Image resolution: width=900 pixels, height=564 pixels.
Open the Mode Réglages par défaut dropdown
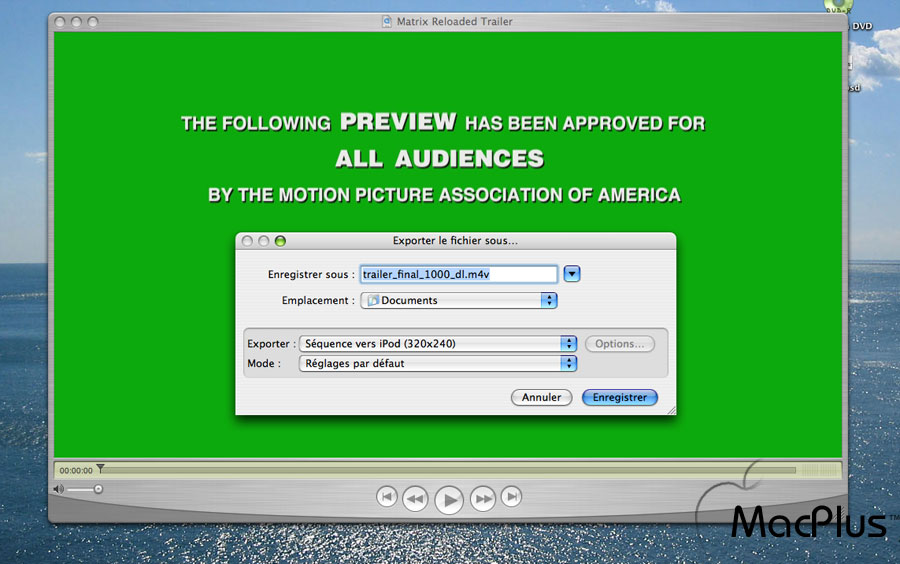(438, 363)
